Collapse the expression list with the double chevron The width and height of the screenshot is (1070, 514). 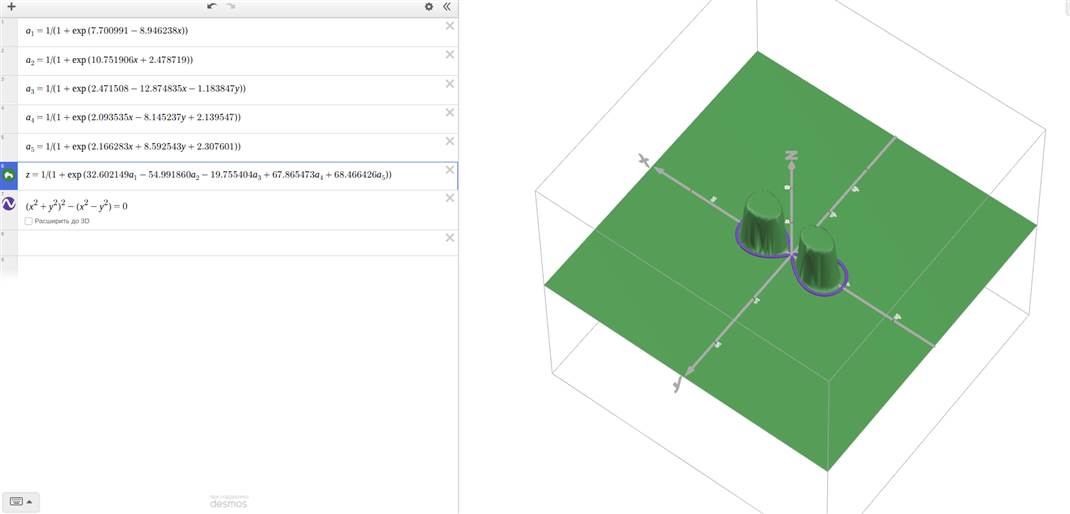447,7
